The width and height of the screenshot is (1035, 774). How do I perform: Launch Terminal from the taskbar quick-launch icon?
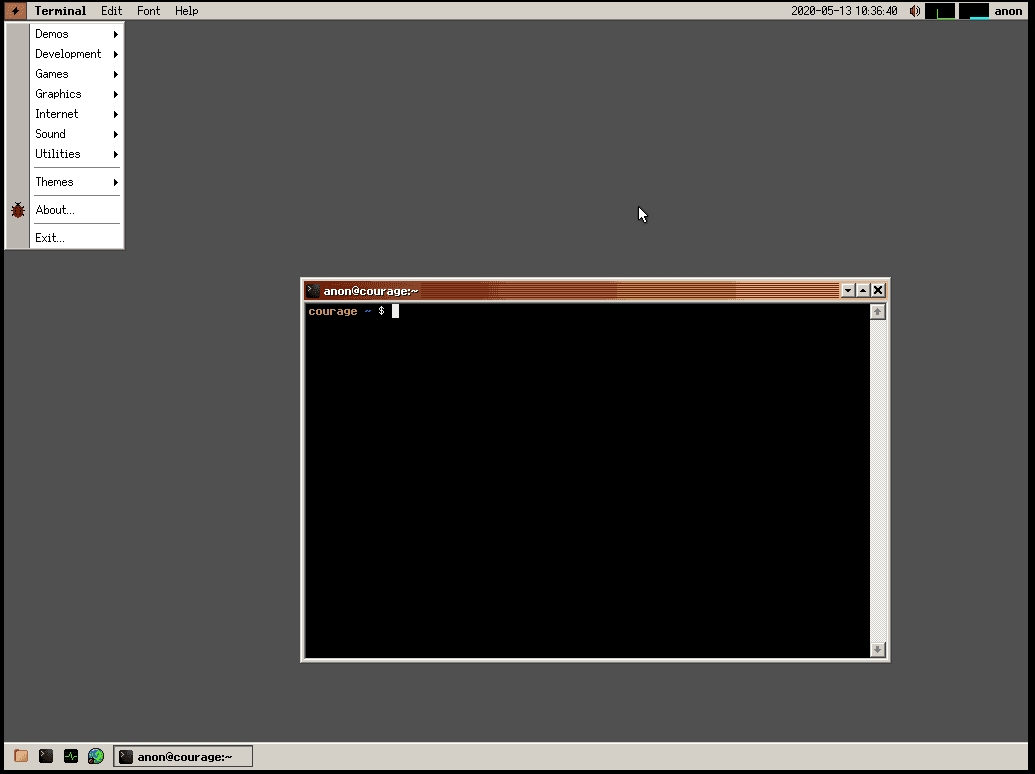46,756
